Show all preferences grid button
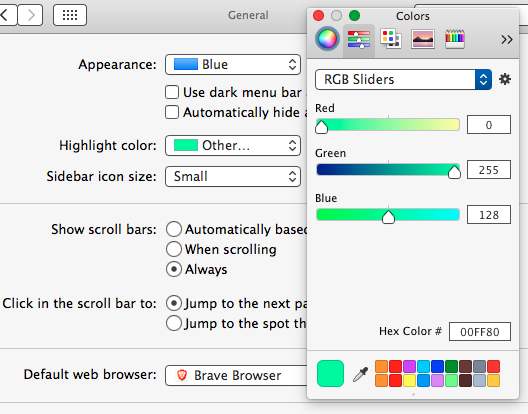This screenshot has height=414, width=528. pyautogui.click(x=70, y=15)
